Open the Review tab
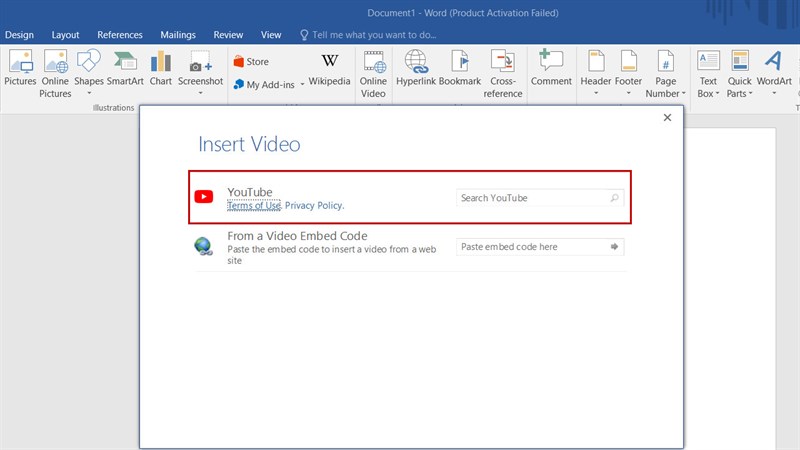 click(228, 35)
